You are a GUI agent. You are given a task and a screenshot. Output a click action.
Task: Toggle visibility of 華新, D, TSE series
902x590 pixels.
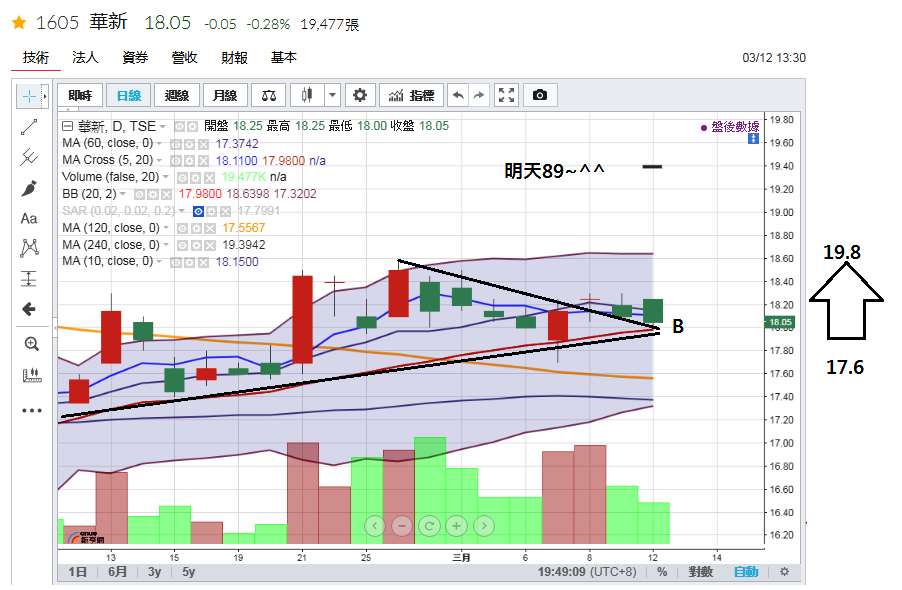point(179,127)
